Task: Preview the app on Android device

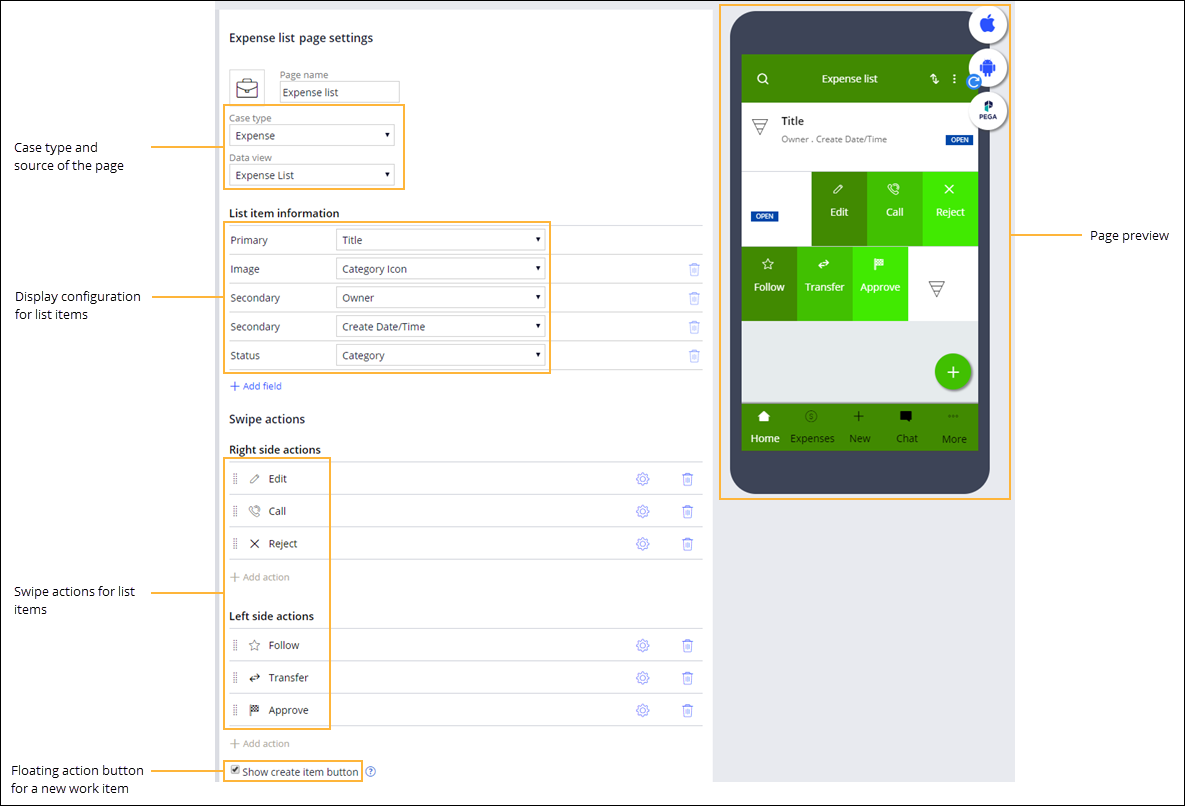Action: tap(986, 67)
